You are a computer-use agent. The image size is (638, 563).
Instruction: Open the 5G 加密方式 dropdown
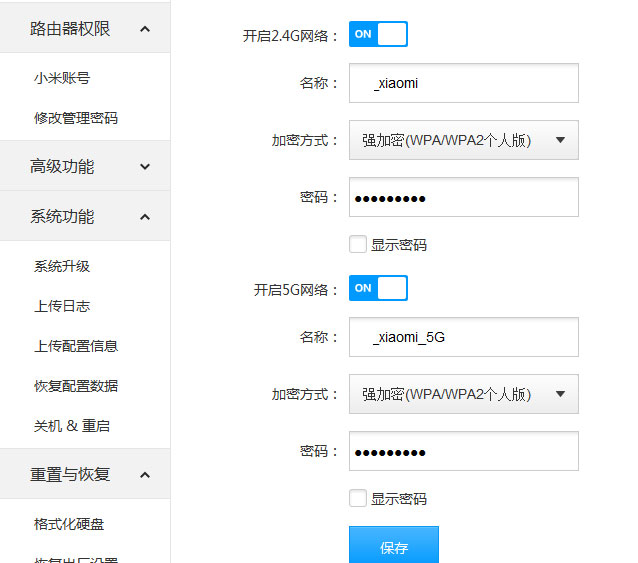(464, 394)
